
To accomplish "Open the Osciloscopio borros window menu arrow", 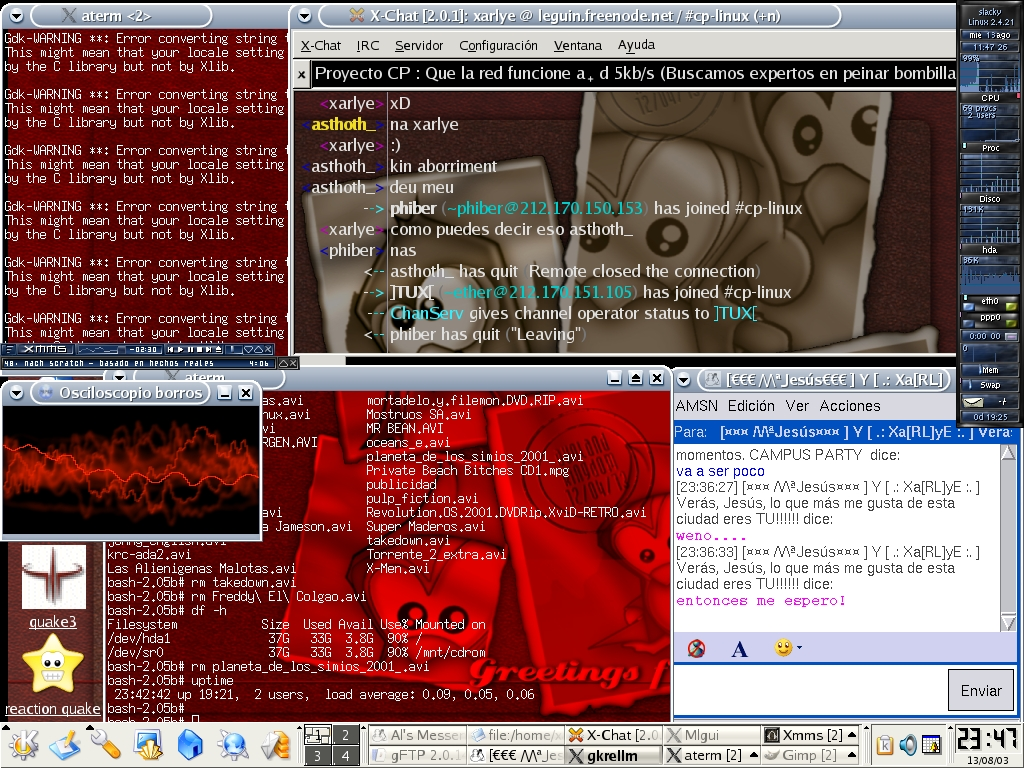I will coord(17,392).
